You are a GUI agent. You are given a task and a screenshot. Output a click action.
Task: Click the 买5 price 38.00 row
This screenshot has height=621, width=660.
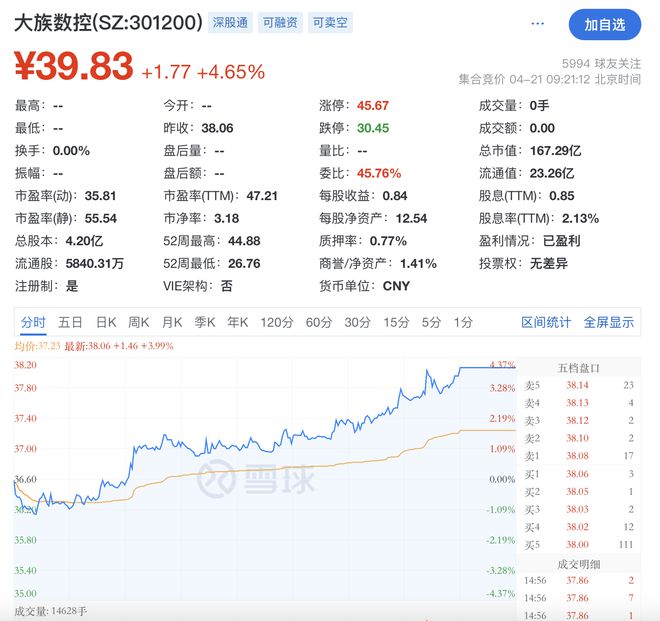coord(579,545)
